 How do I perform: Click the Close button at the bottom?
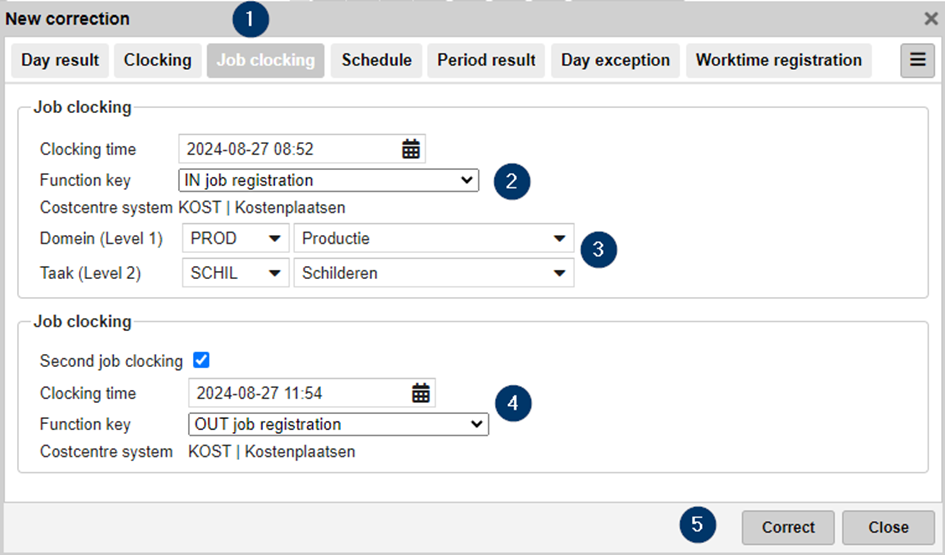click(x=888, y=527)
